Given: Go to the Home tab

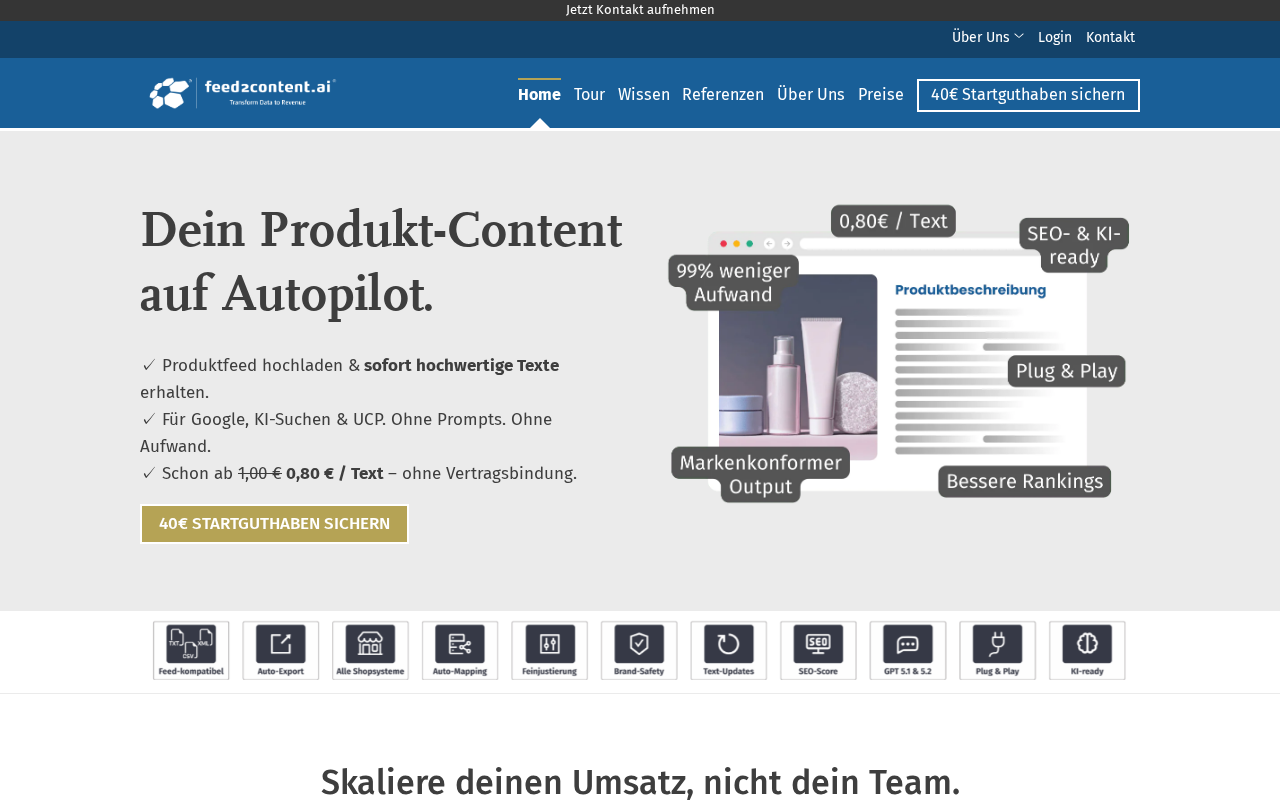Looking at the screenshot, I should 539,94.
